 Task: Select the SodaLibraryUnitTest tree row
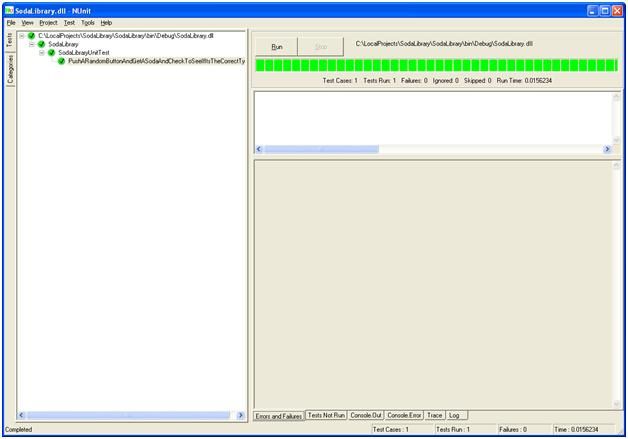click(84, 52)
